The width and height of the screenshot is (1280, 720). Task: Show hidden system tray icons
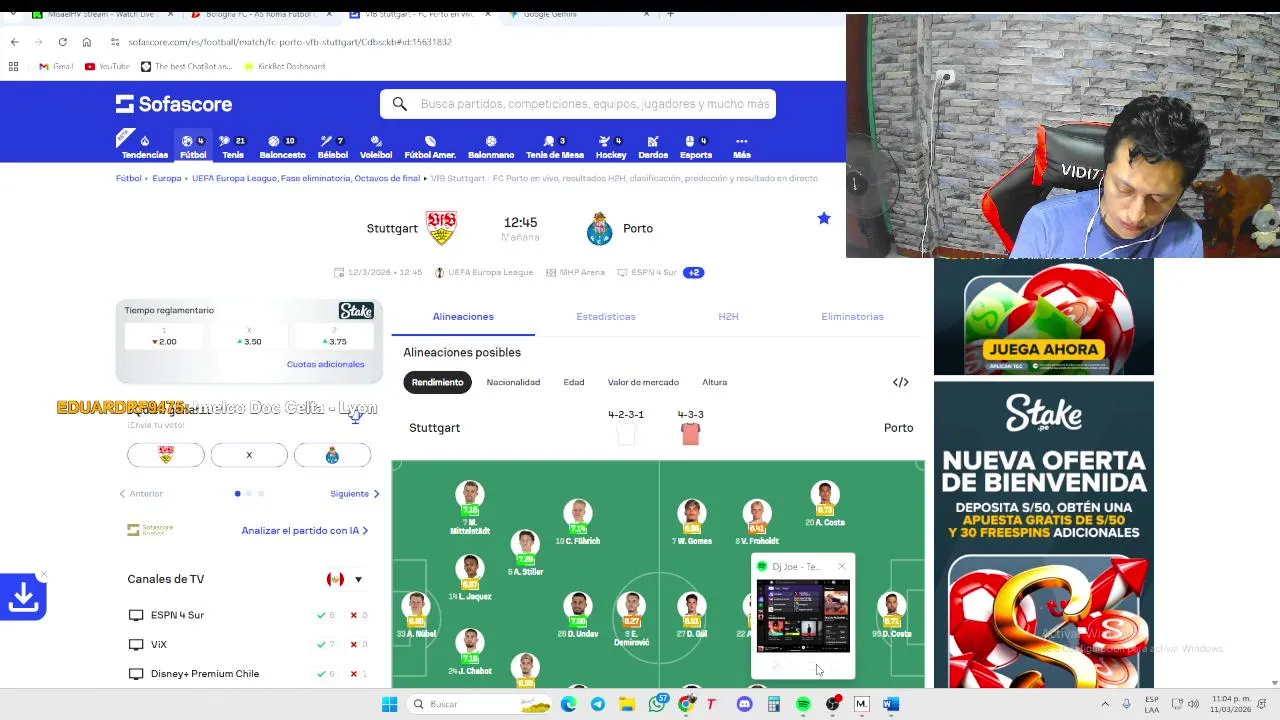click(1105, 704)
